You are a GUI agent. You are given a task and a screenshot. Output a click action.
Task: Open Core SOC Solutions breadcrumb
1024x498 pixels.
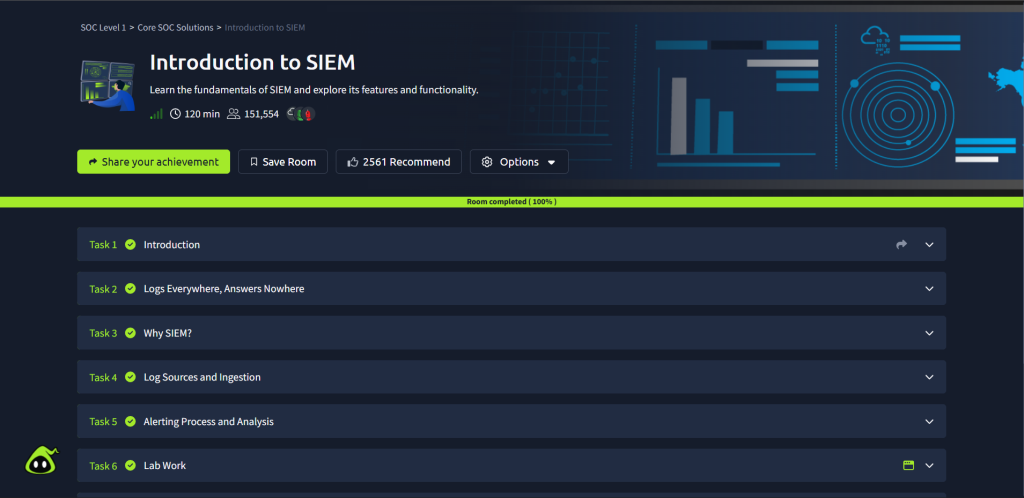[x=175, y=28]
